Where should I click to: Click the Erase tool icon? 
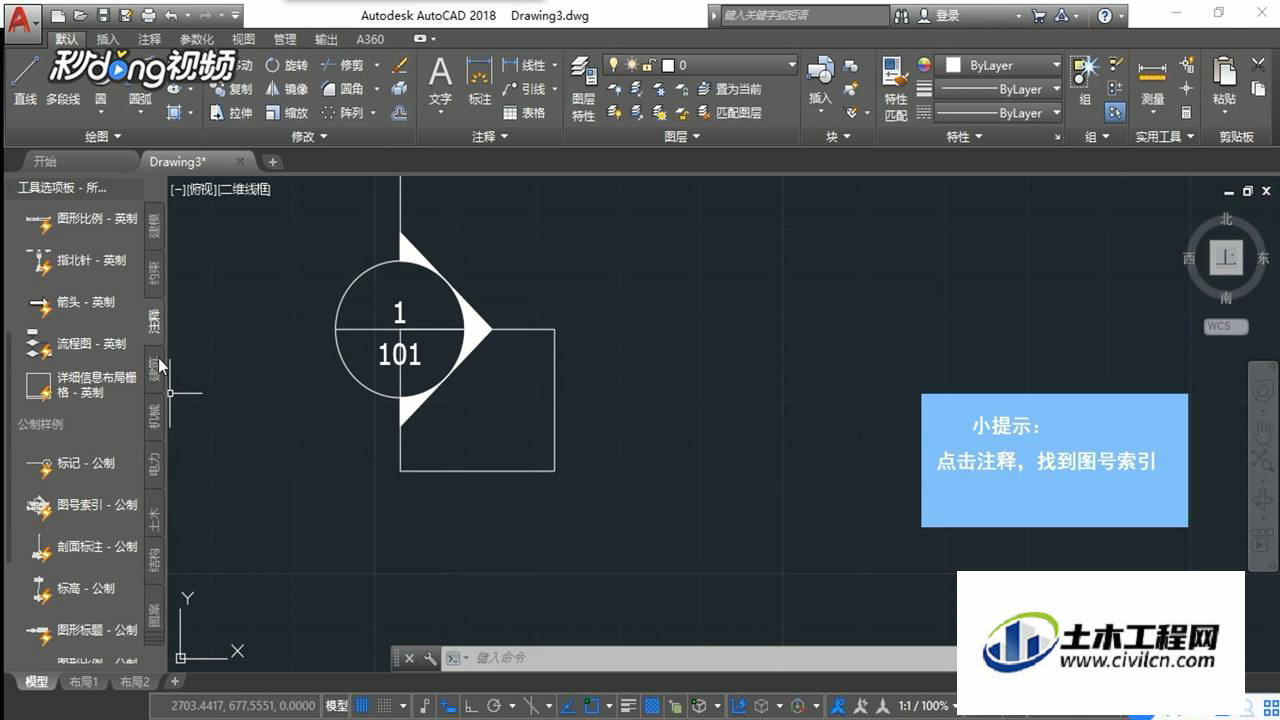click(x=399, y=65)
